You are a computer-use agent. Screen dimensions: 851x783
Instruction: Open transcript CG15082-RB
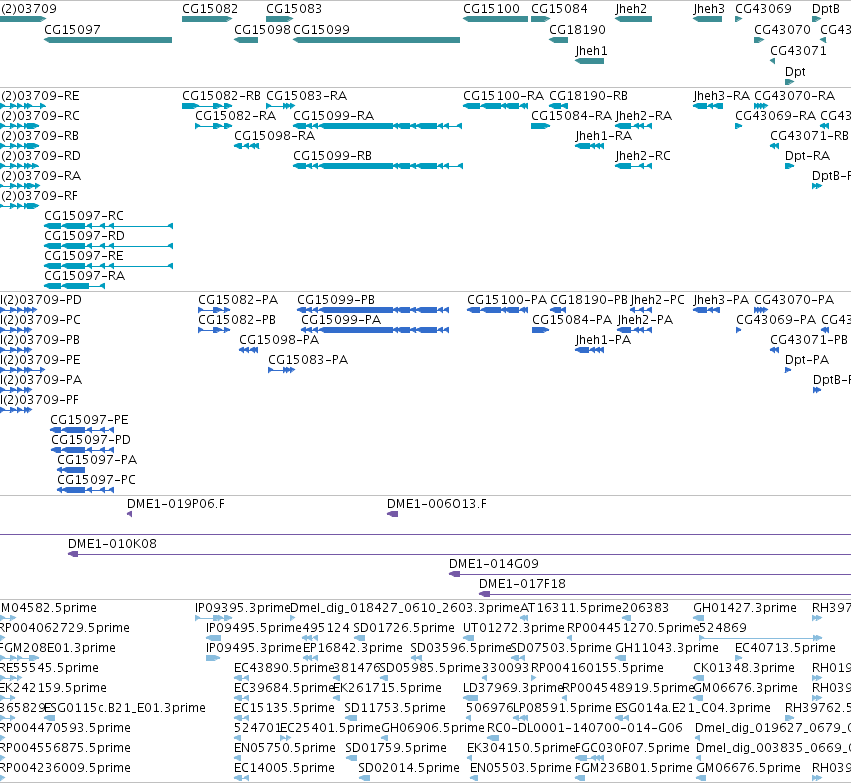click(221, 96)
